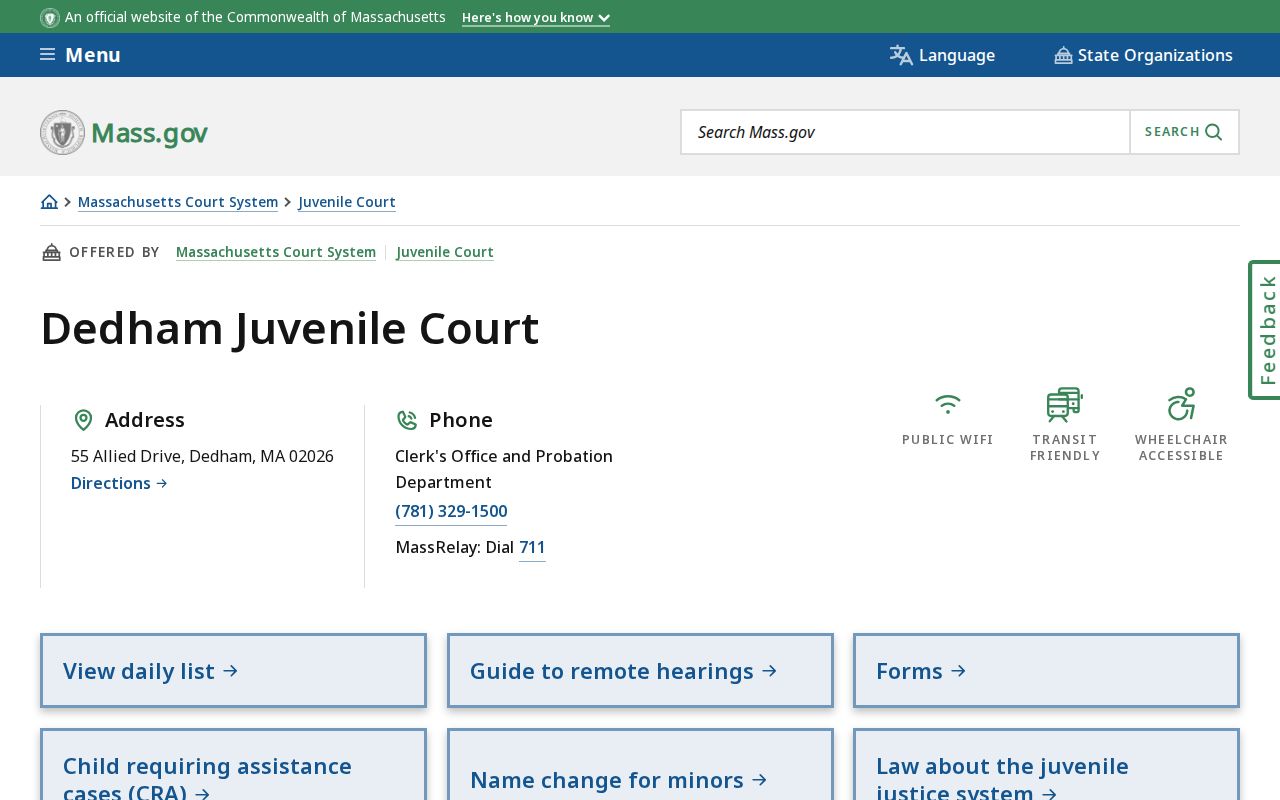The width and height of the screenshot is (1280, 800).
Task: Click the Search button
Action: tap(1184, 132)
